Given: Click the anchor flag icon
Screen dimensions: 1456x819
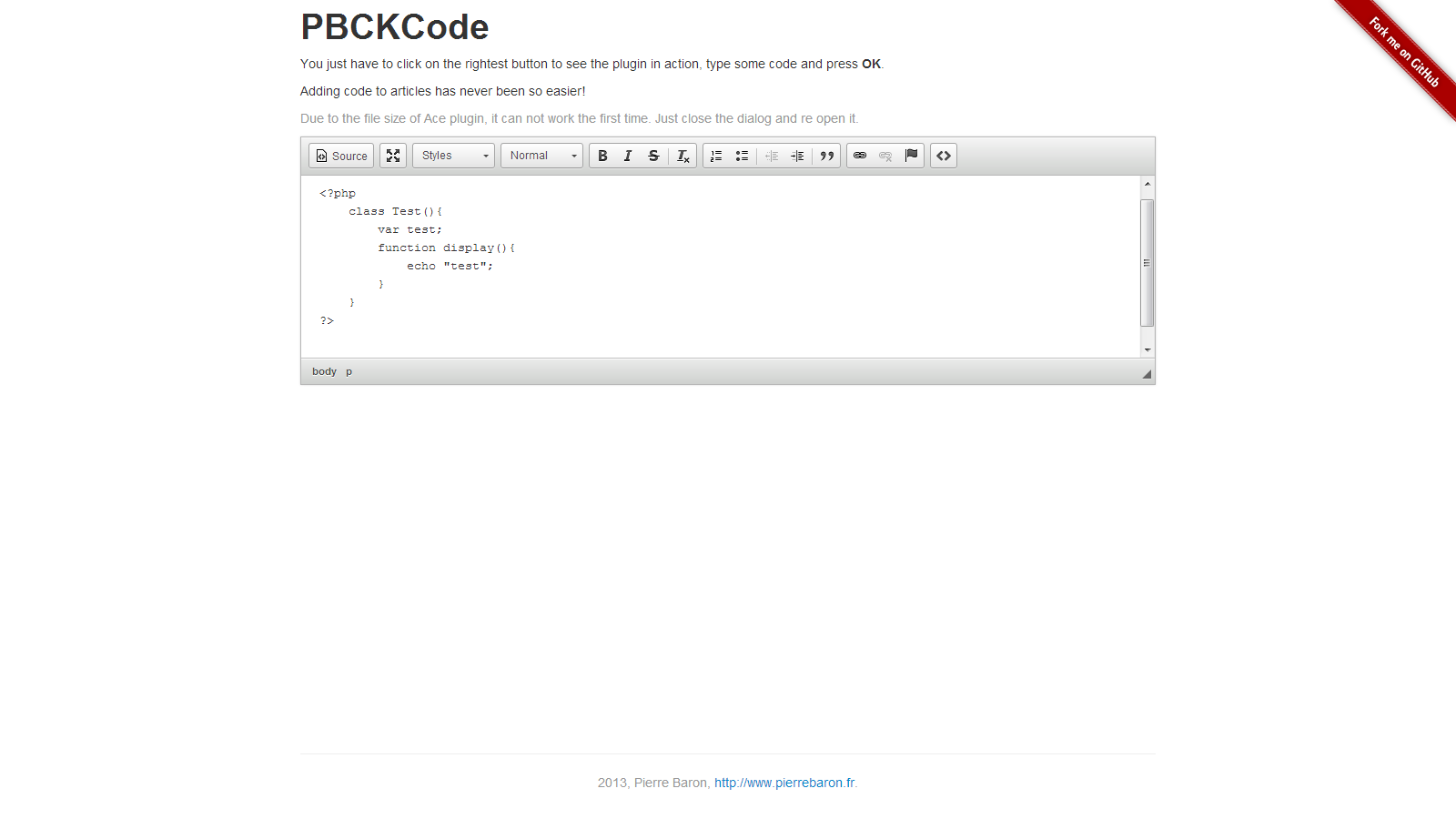Looking at the screenshot, I should click(911, 156).
